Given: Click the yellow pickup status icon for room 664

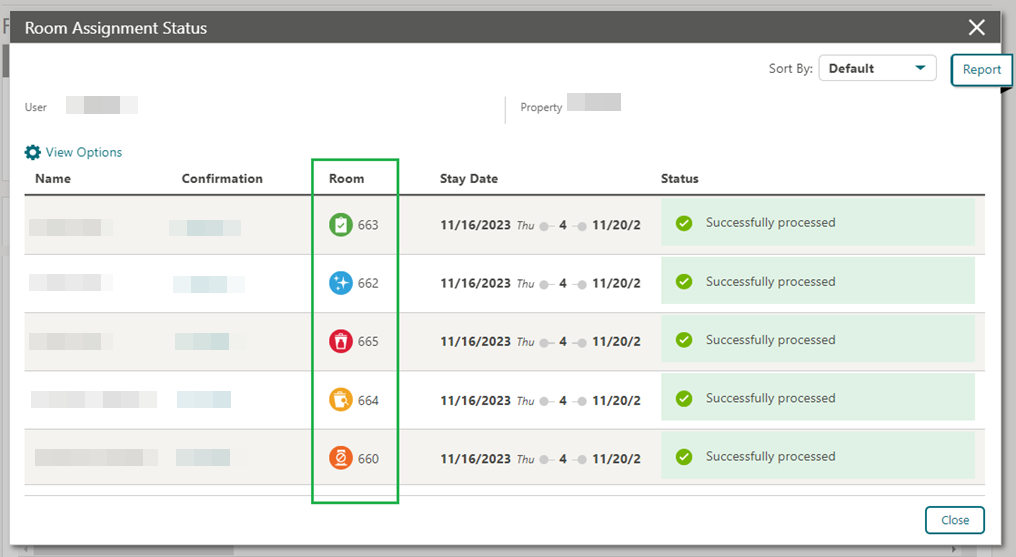Looking at the screenshot, I should tap(341, 400).
